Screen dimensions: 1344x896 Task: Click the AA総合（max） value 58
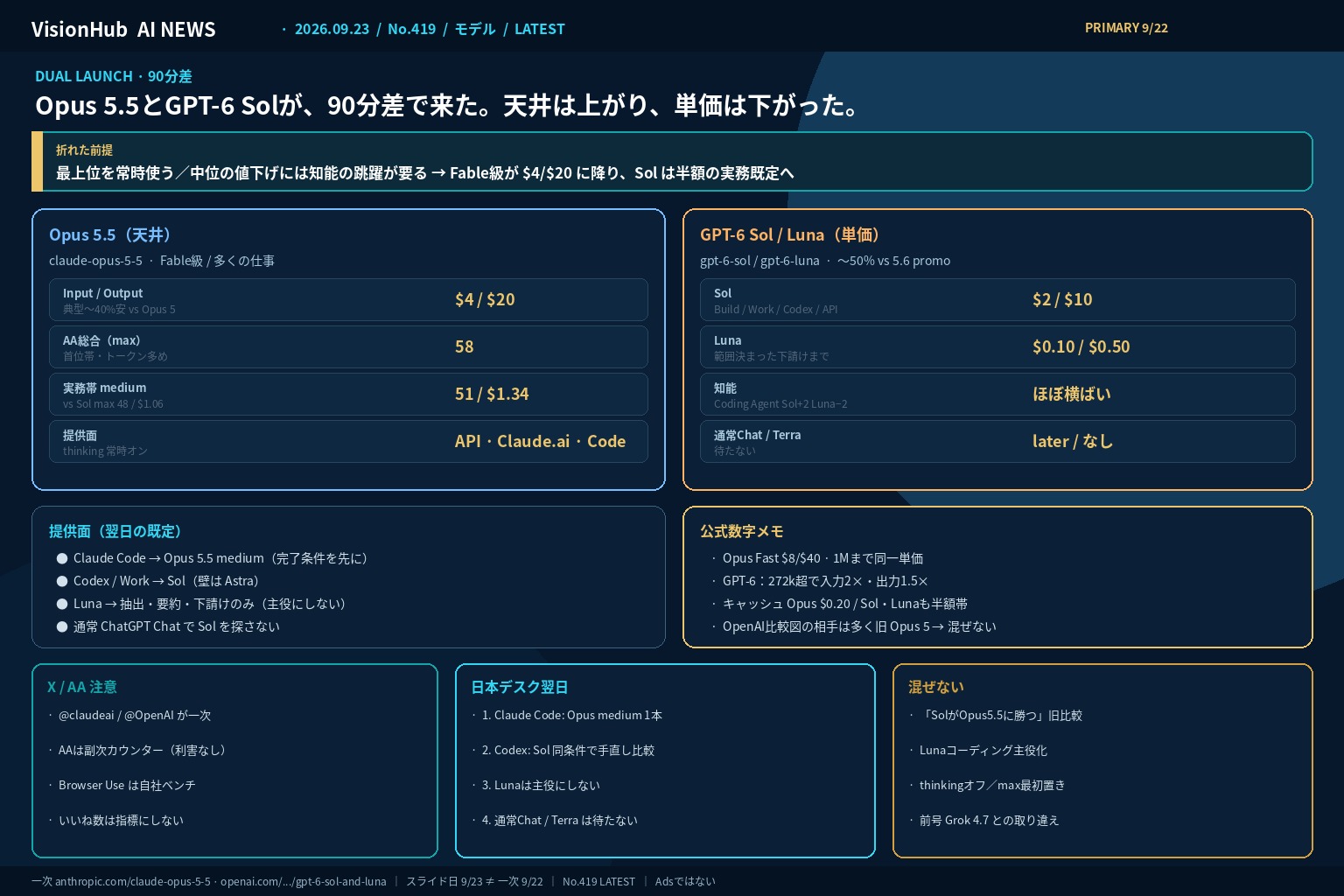(464, 346)
